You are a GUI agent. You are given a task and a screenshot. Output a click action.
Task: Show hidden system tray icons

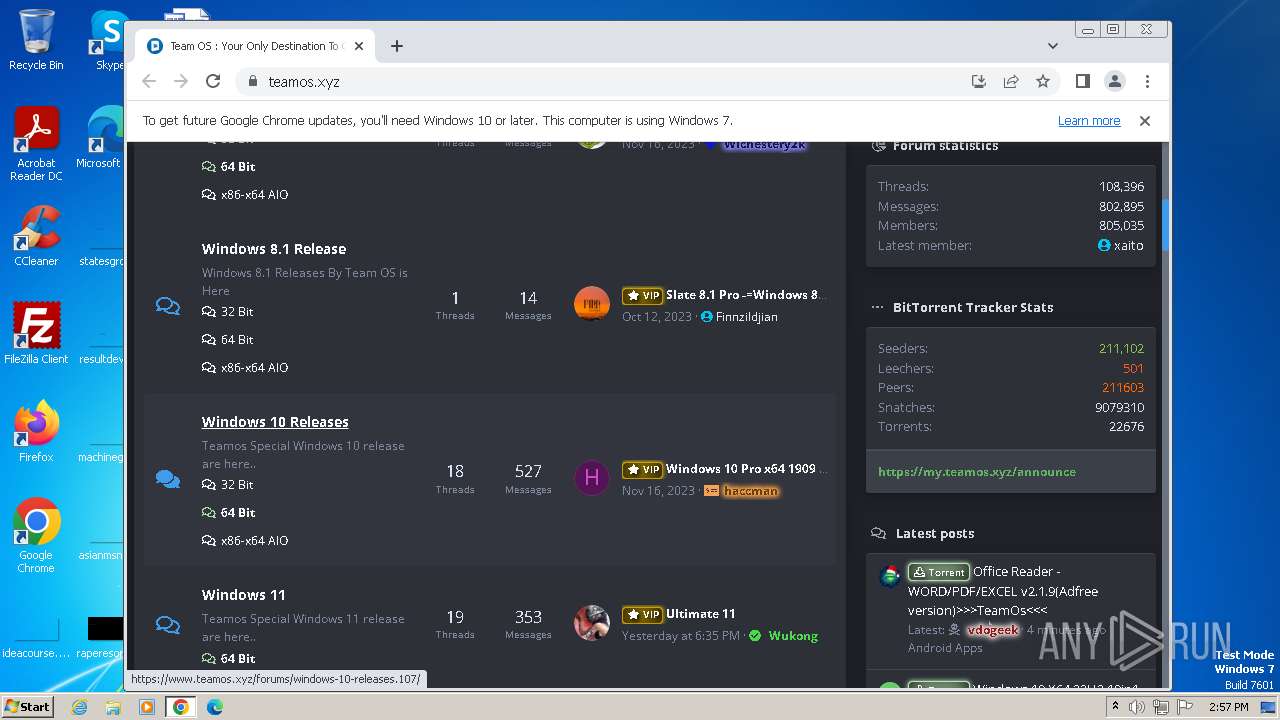click(1115, 707)
